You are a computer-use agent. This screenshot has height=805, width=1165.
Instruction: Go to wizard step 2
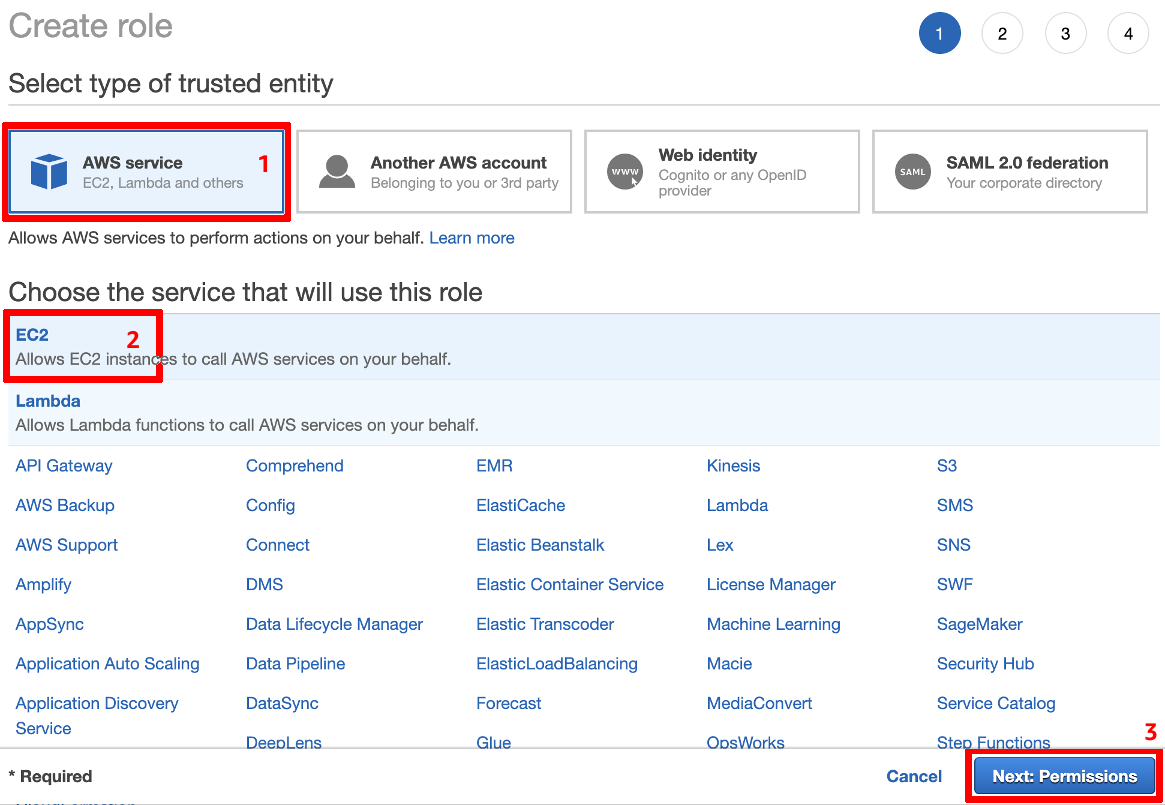pos(1002,33)
